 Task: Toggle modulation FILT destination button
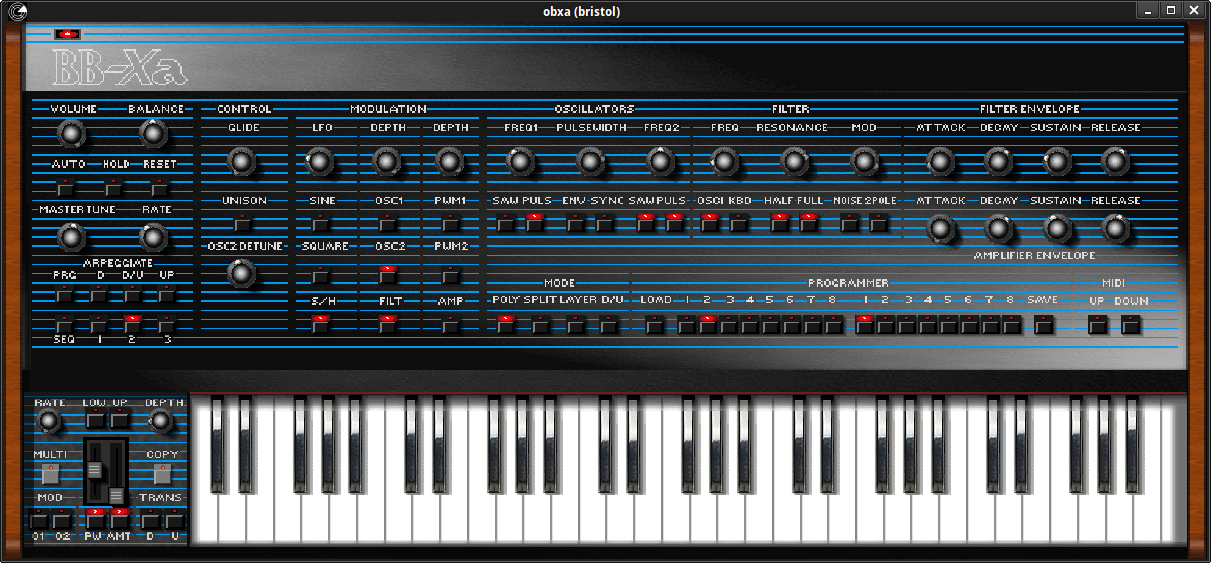tap(388, 323)
